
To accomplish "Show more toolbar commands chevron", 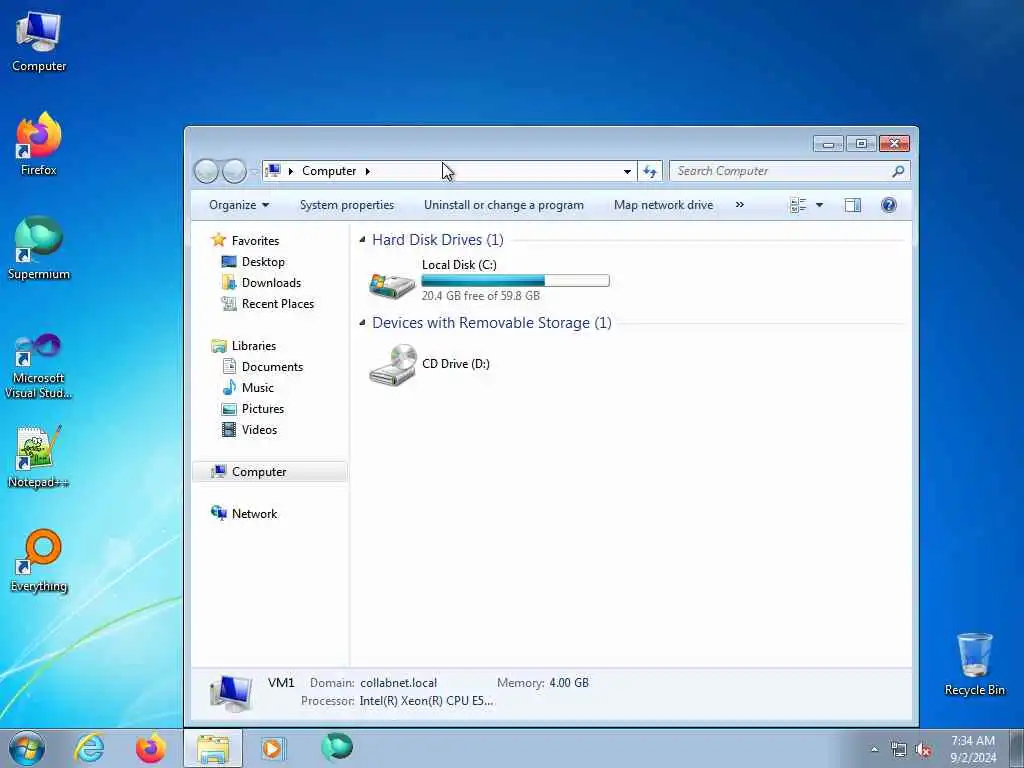I will tap(739, 204).
